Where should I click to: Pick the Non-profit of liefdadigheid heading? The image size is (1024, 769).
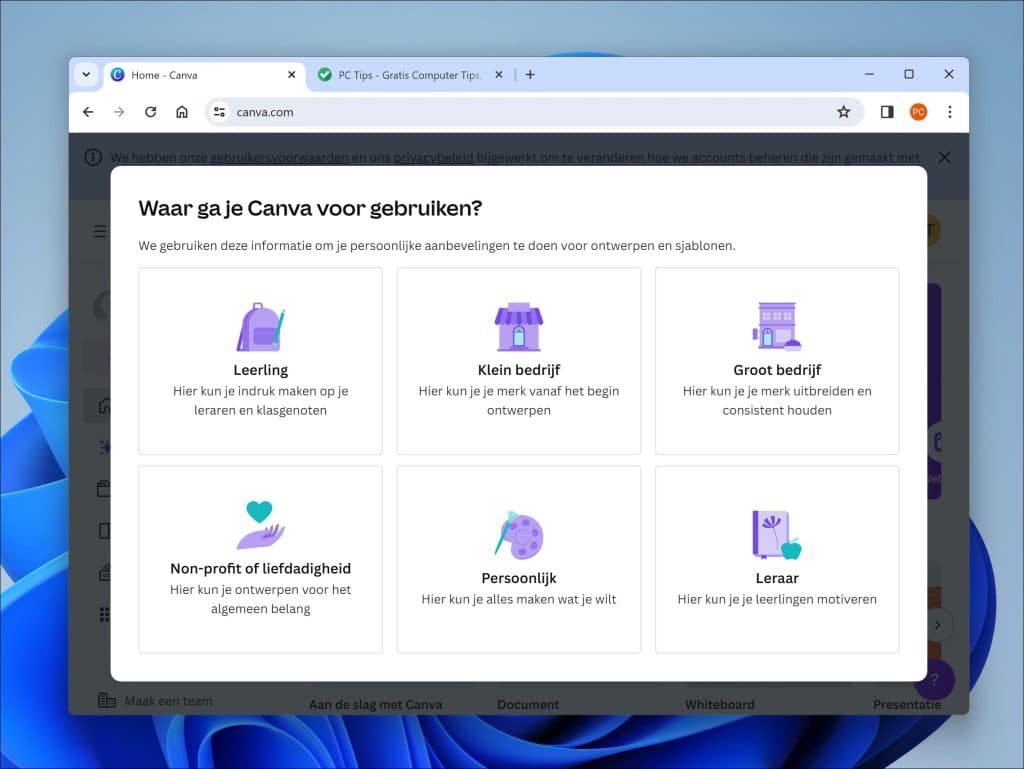pyautogui.click(x=261, y=569)
